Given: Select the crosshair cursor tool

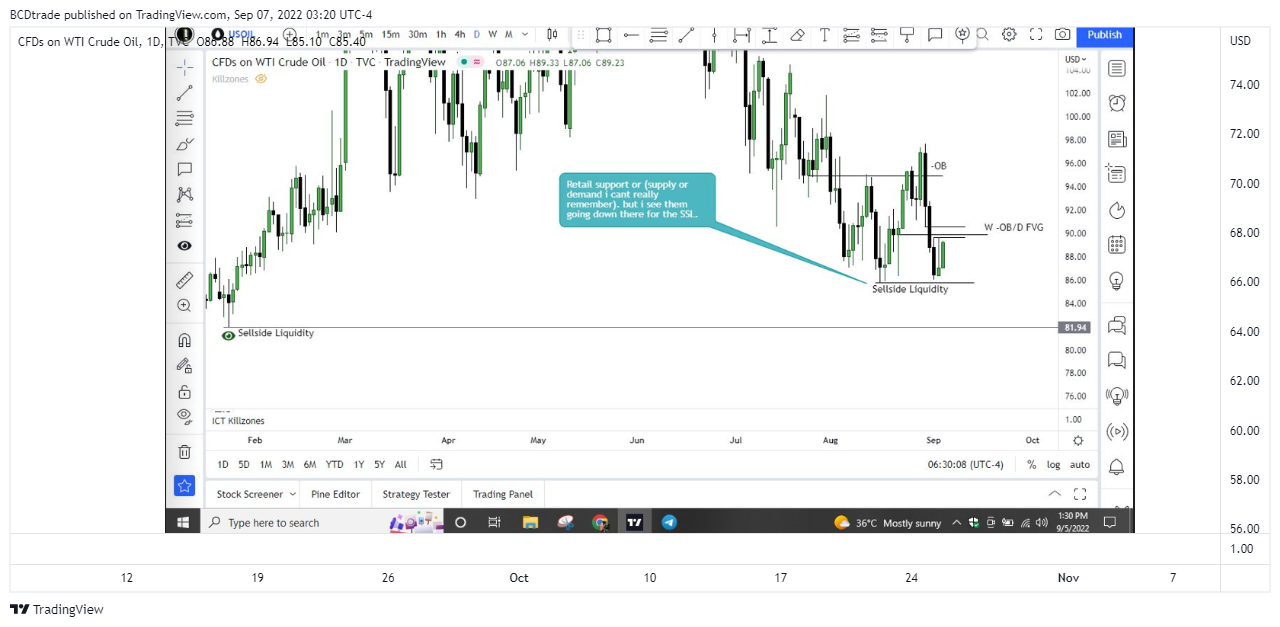Looking at the screenshot, I should tap(185, 67).
